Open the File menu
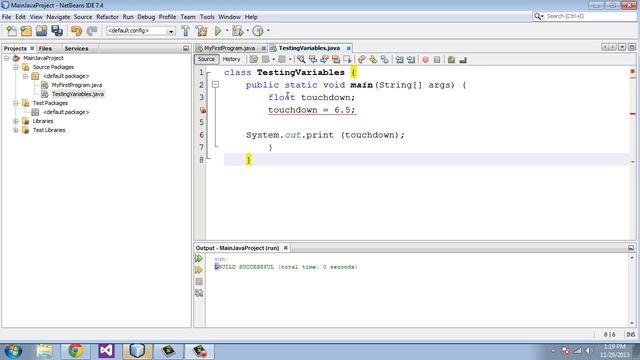640x360 pixels. 7,17
